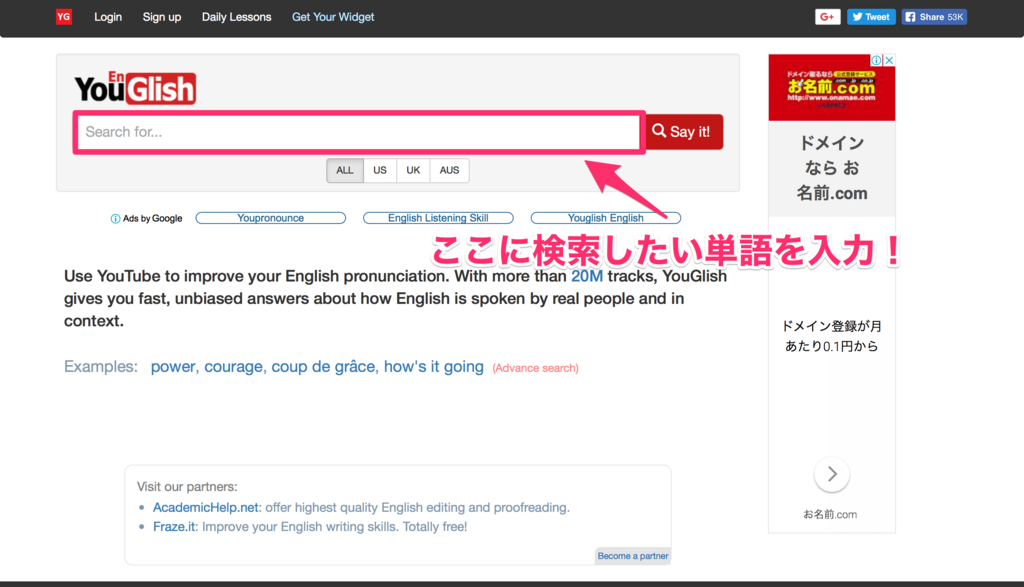The width and height of the screenshot is (1024, 587).
Task: Open the Youpronounce ad link
Action: [x=270, y=218]
